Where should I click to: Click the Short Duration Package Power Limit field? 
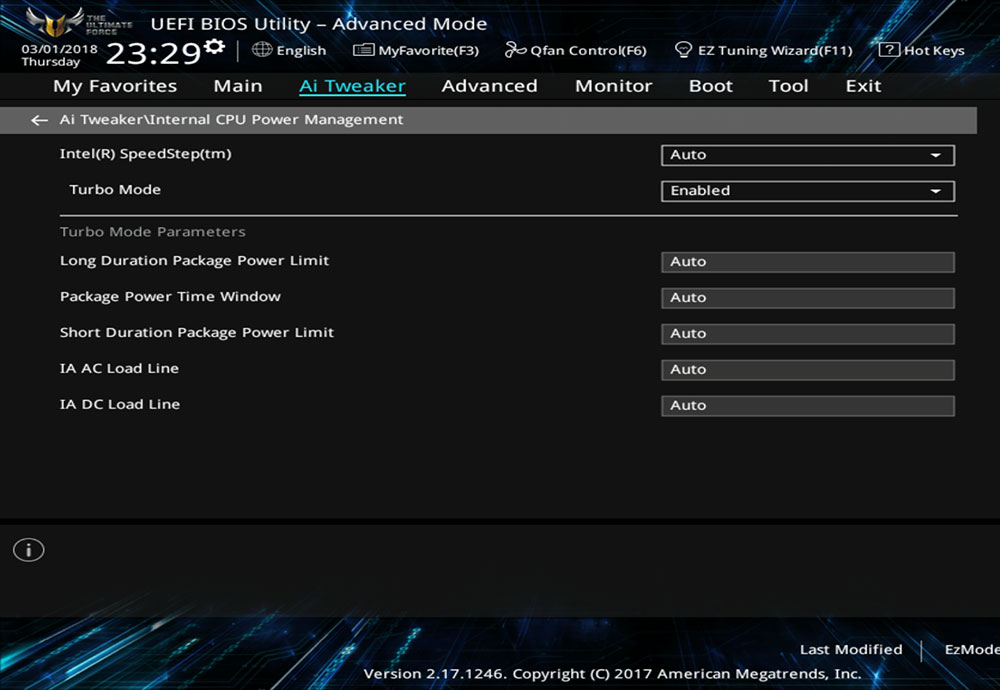click(x=808, y=334)
